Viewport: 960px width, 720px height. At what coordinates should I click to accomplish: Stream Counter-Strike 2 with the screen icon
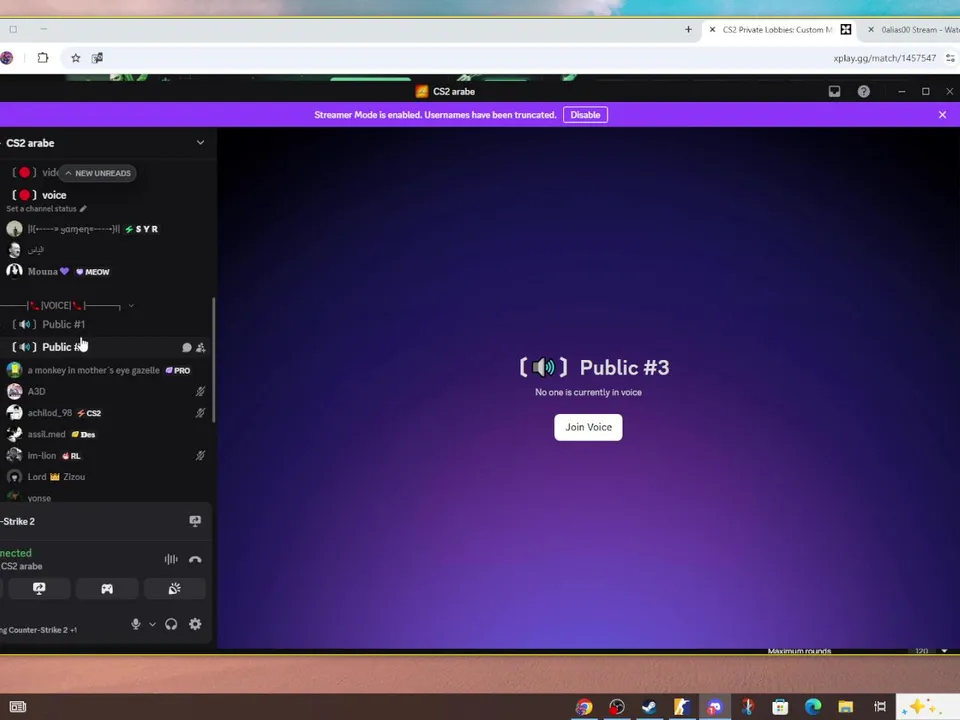(195, 521)
